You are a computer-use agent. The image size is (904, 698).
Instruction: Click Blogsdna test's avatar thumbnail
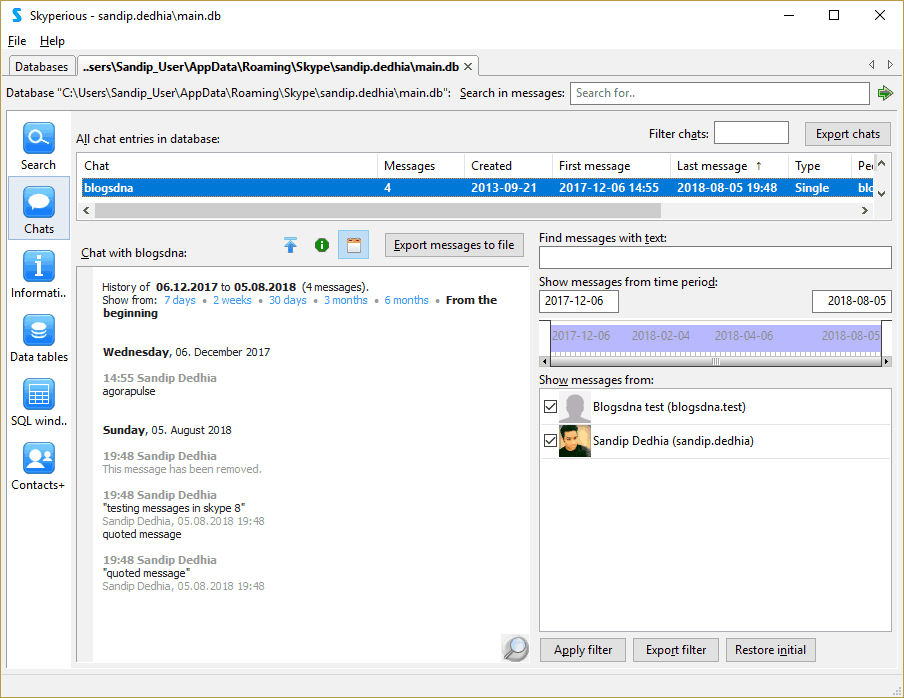tap(575, 407)
